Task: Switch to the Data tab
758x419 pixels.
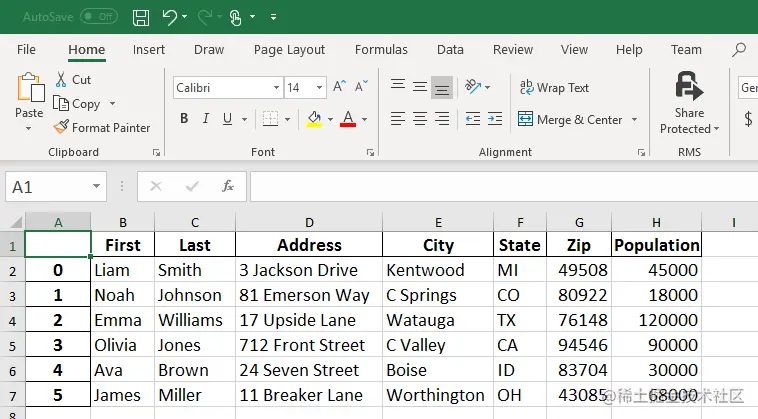Action: pyautogui.click(x=450, y=49)
